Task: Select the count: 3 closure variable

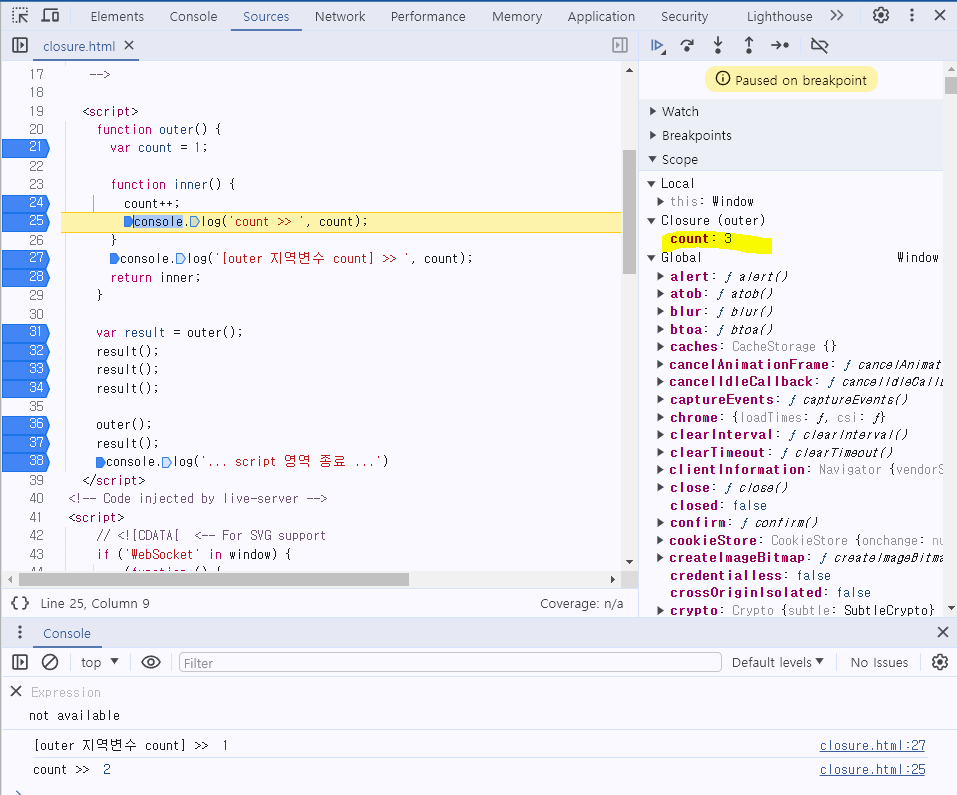Action: coord(701,239)
